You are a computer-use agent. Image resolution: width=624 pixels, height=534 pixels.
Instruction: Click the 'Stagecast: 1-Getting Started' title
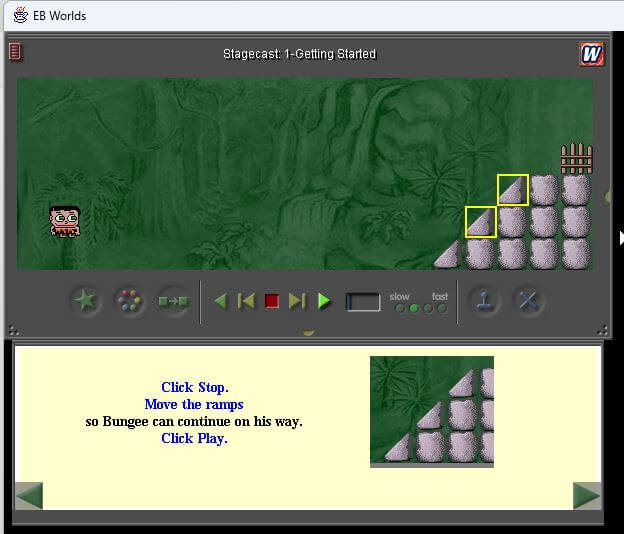[x=299, y=54]
